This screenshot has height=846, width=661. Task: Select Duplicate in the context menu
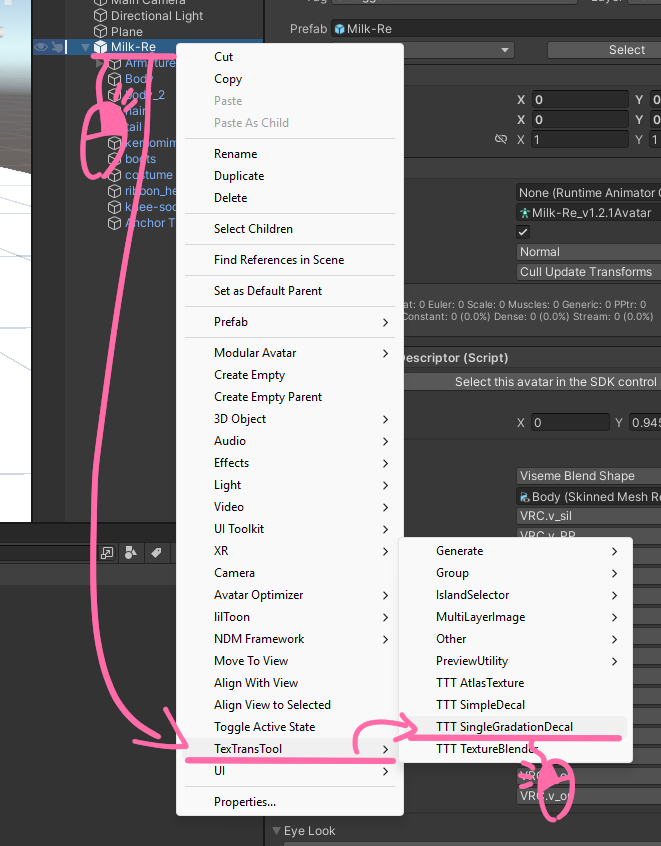coord(239,176)
